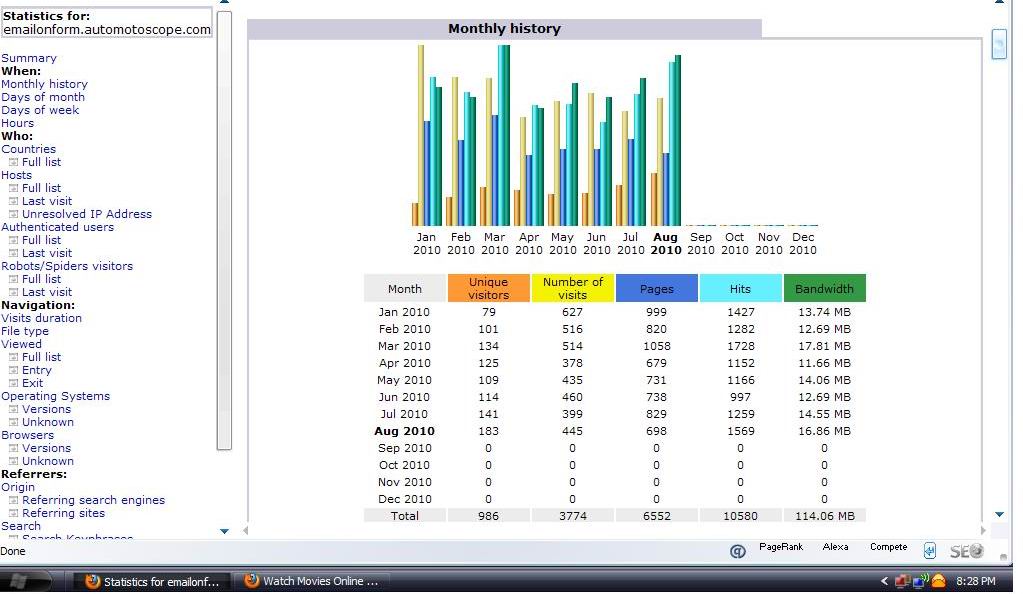
Task: Open the Countries Full list icon
Action: (13, 162)
